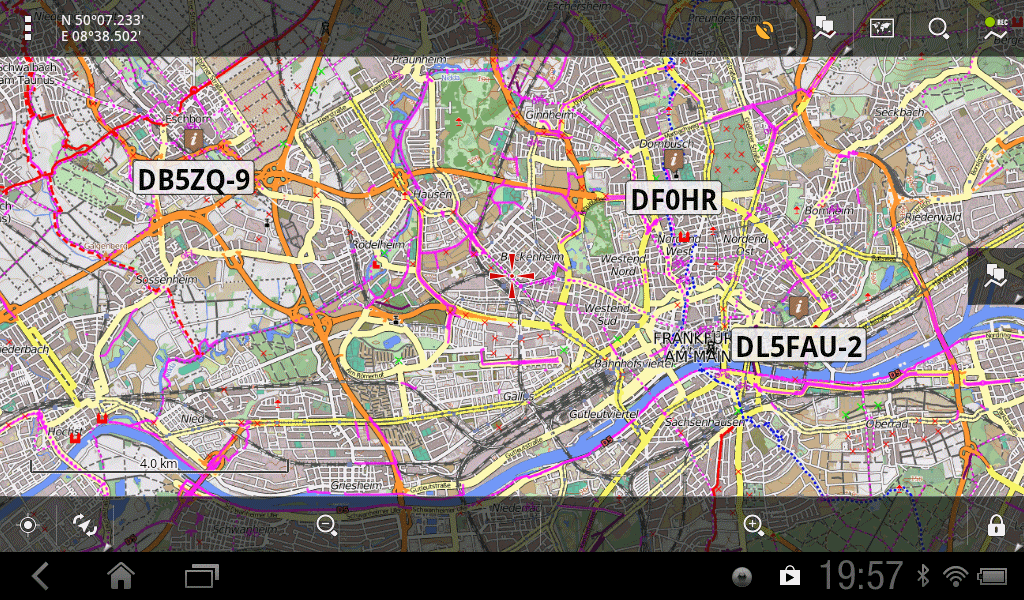Open the right side panel data icon
Screen dimensions: 1024x600
pos(996,276)
